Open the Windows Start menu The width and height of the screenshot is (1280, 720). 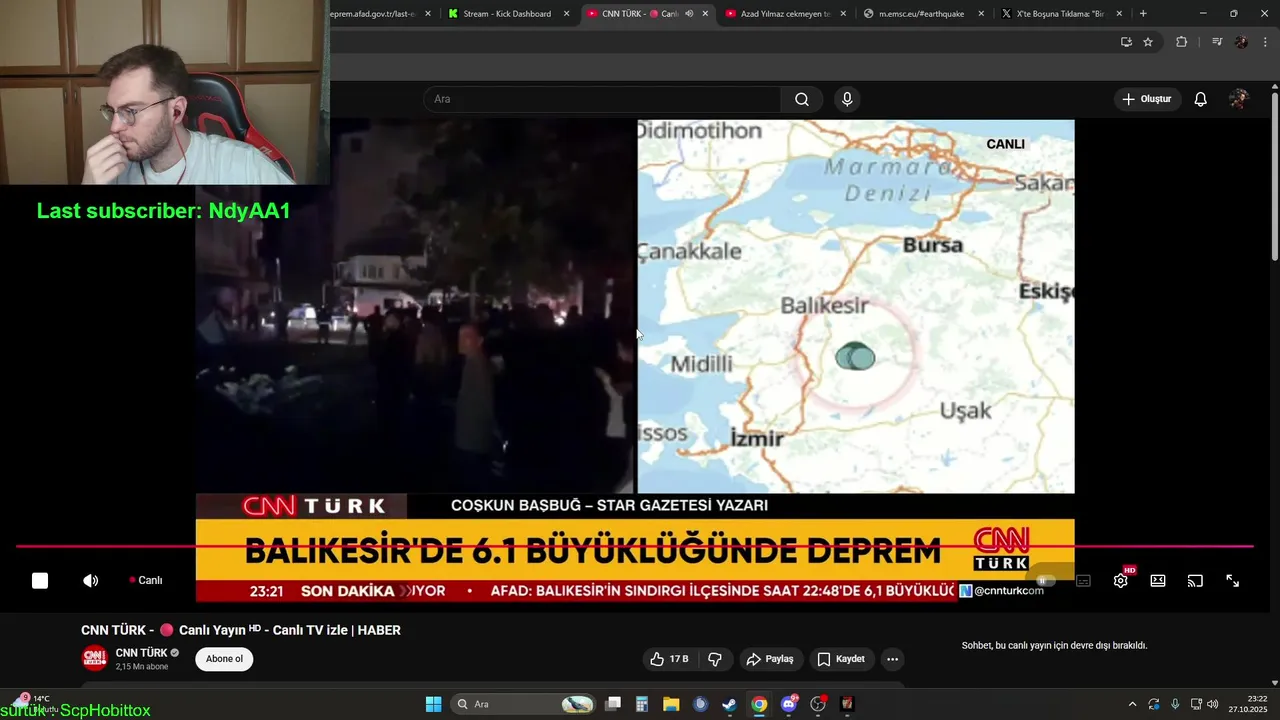433,704
